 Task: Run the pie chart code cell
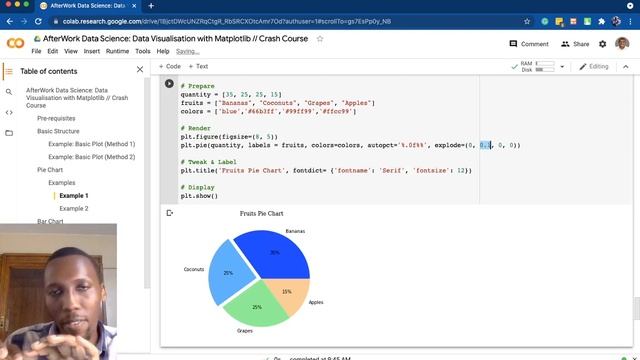169,84
